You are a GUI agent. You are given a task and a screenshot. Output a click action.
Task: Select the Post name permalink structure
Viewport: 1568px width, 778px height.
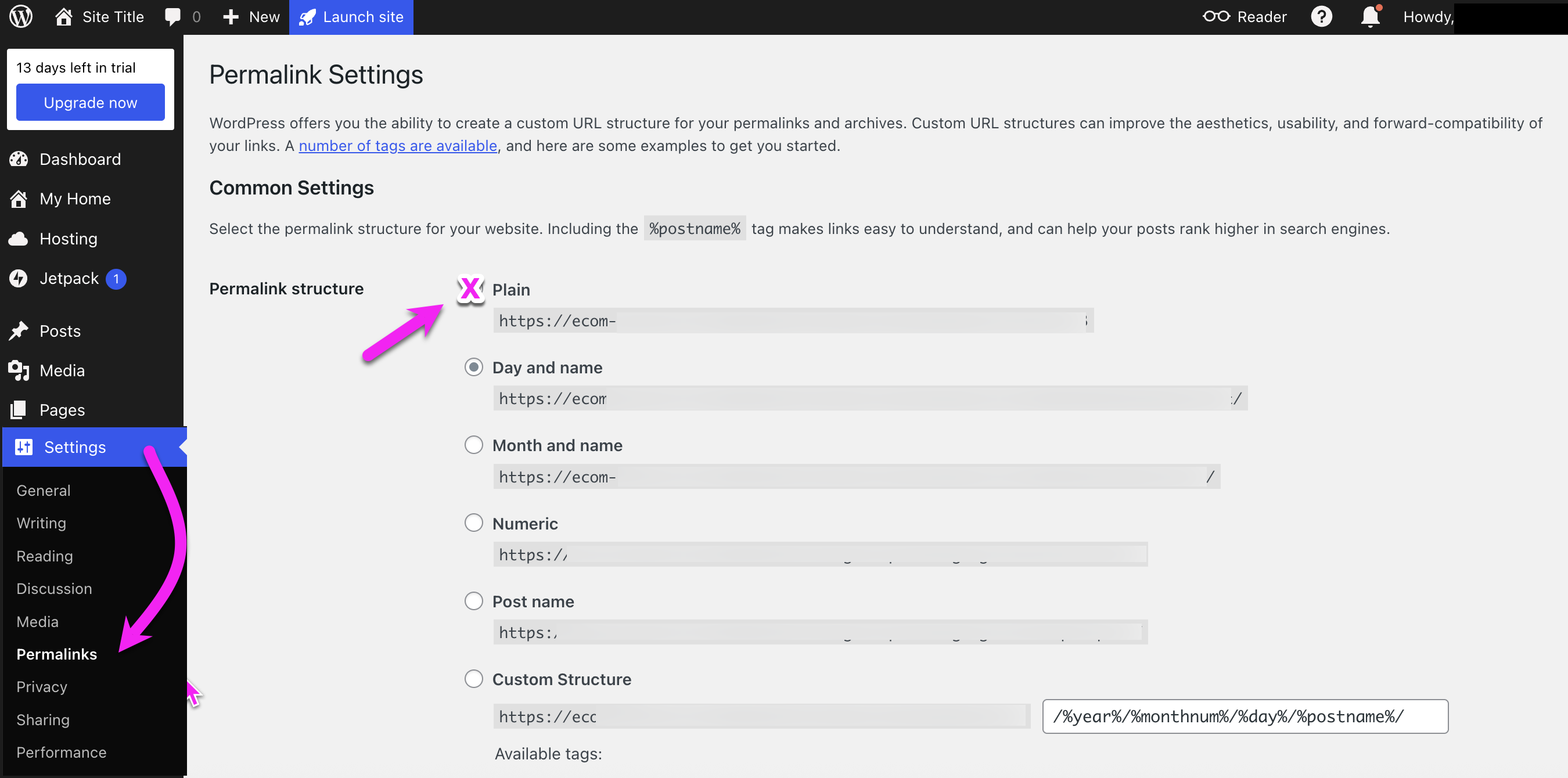click(473, 601)
